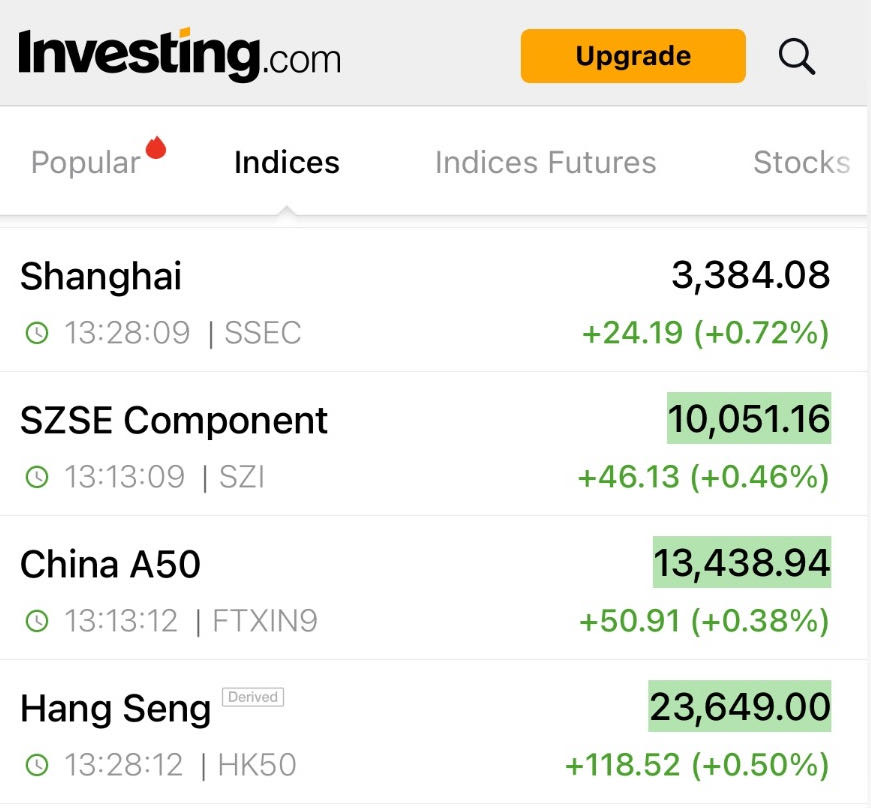The width and height of the screenshot is (871, 808).
Task: Open the Hang Seng index
Action: [115, 710]
